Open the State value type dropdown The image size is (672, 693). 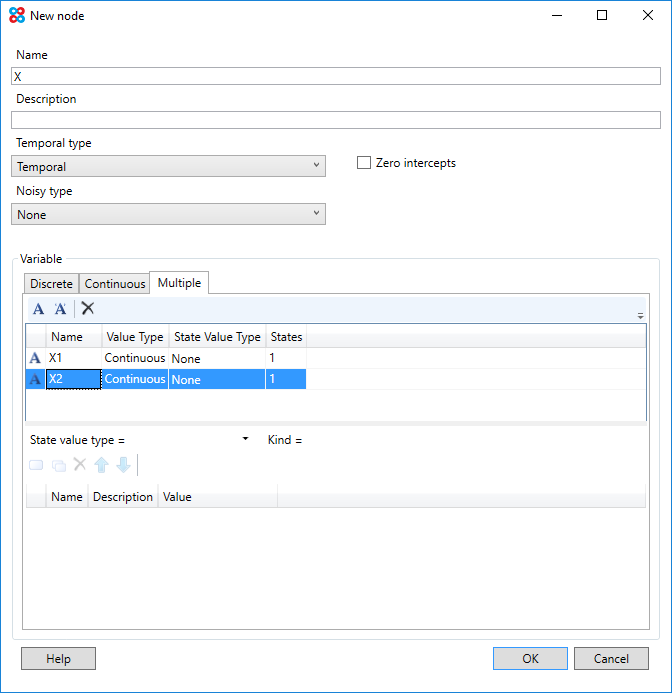tap(245, 439)
